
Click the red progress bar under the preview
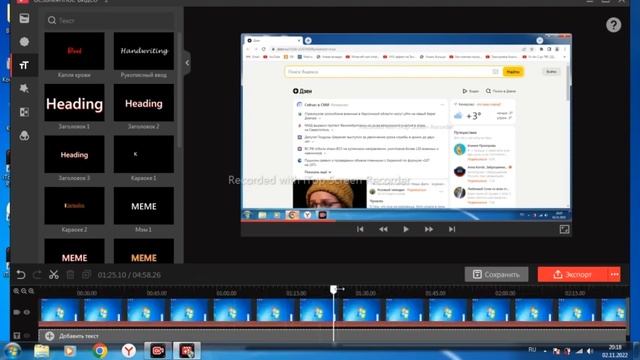pyautogui.click(x=288, y=221)
